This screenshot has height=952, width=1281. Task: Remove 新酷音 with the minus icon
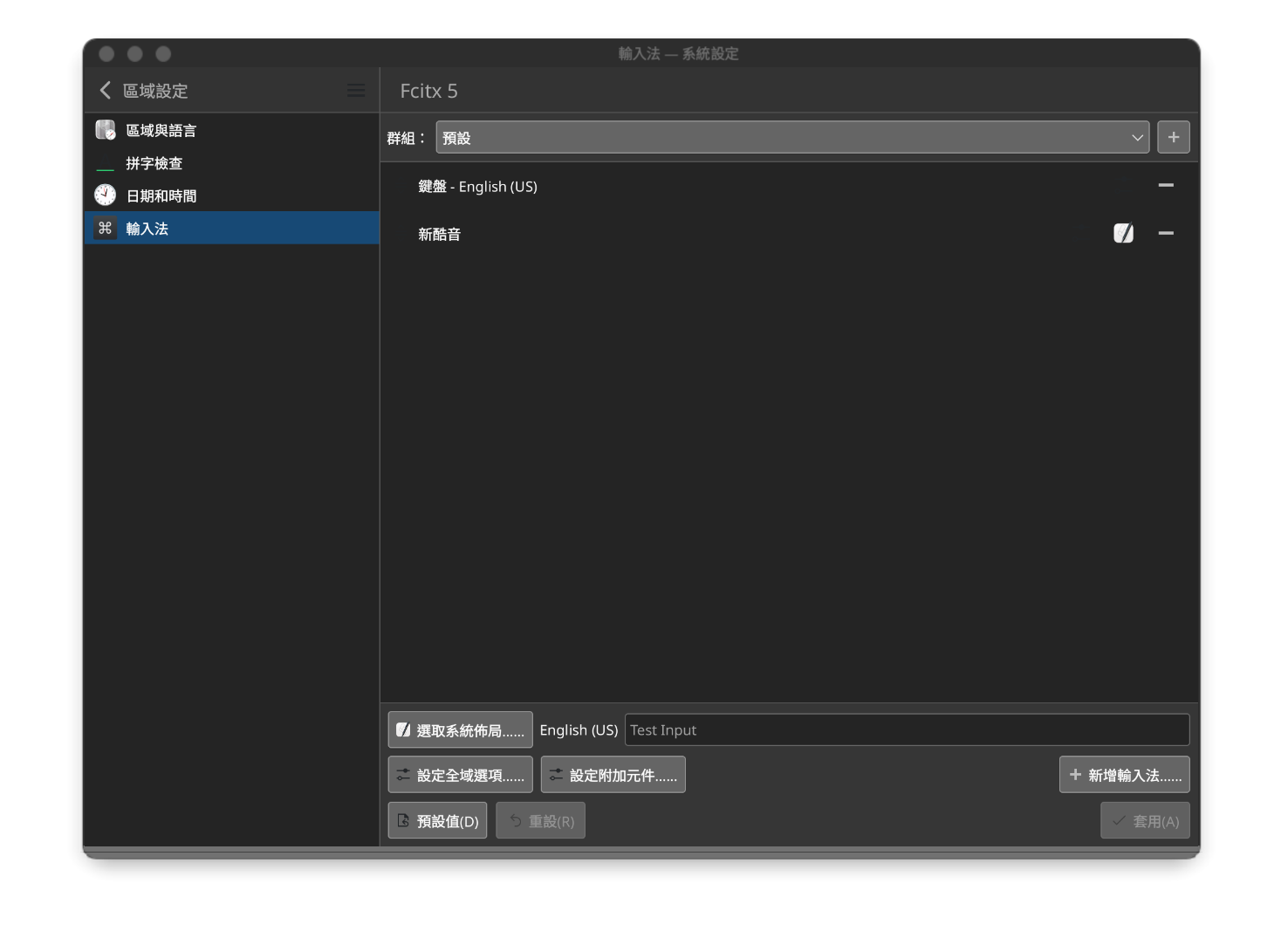(1166, 233)
